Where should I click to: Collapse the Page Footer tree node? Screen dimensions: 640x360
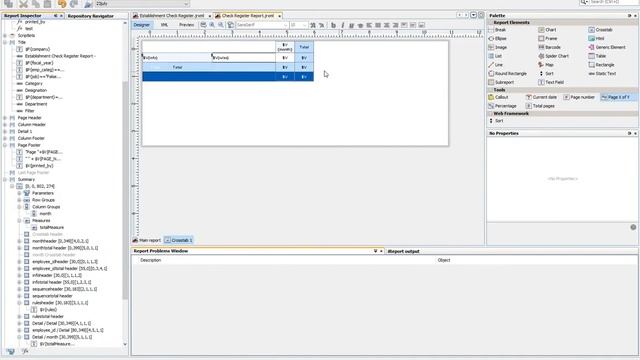[5, 145]
